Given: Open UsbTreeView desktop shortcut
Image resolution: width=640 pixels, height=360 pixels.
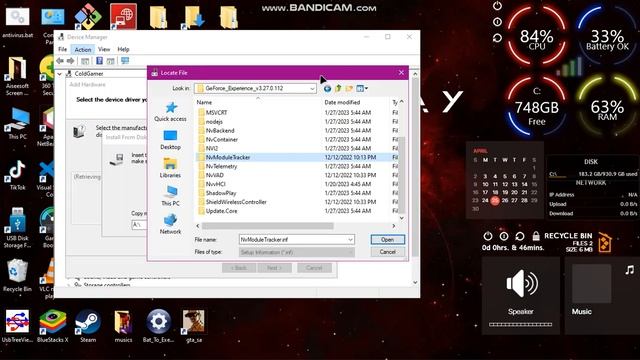Looking at the screenshot, I should (17, 326).
